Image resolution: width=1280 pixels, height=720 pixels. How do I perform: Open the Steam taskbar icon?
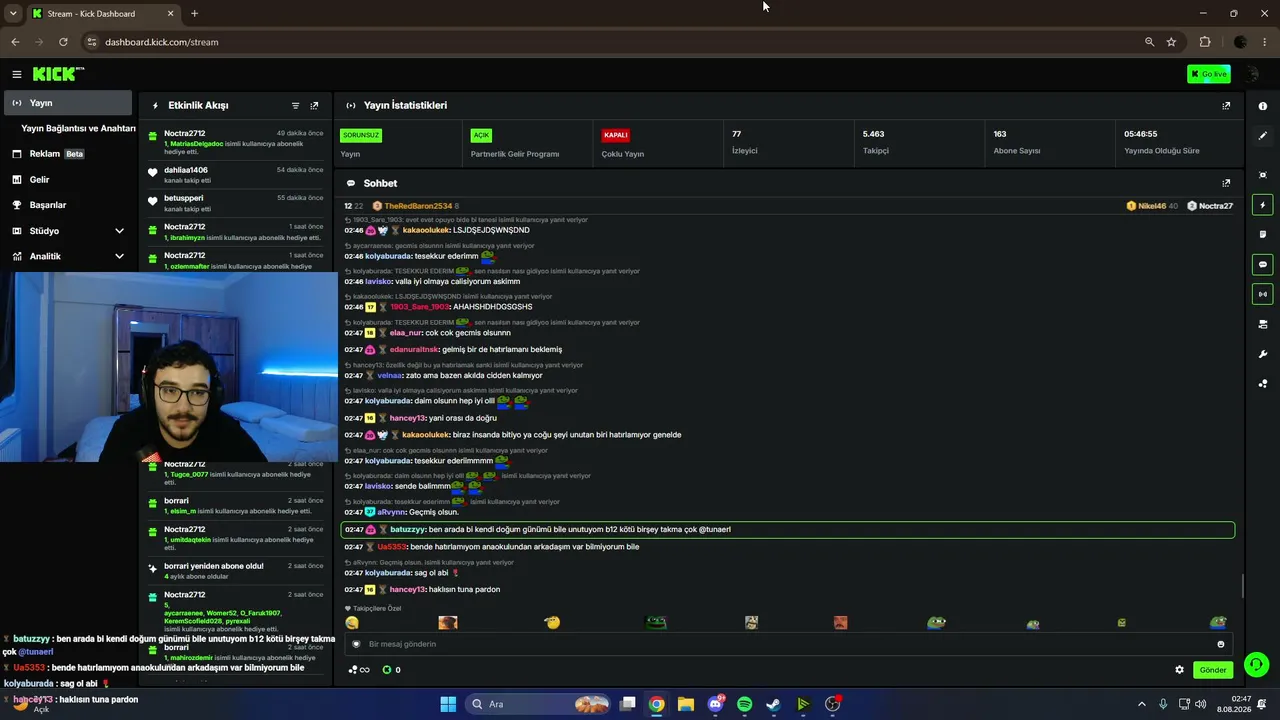(773, 704)
